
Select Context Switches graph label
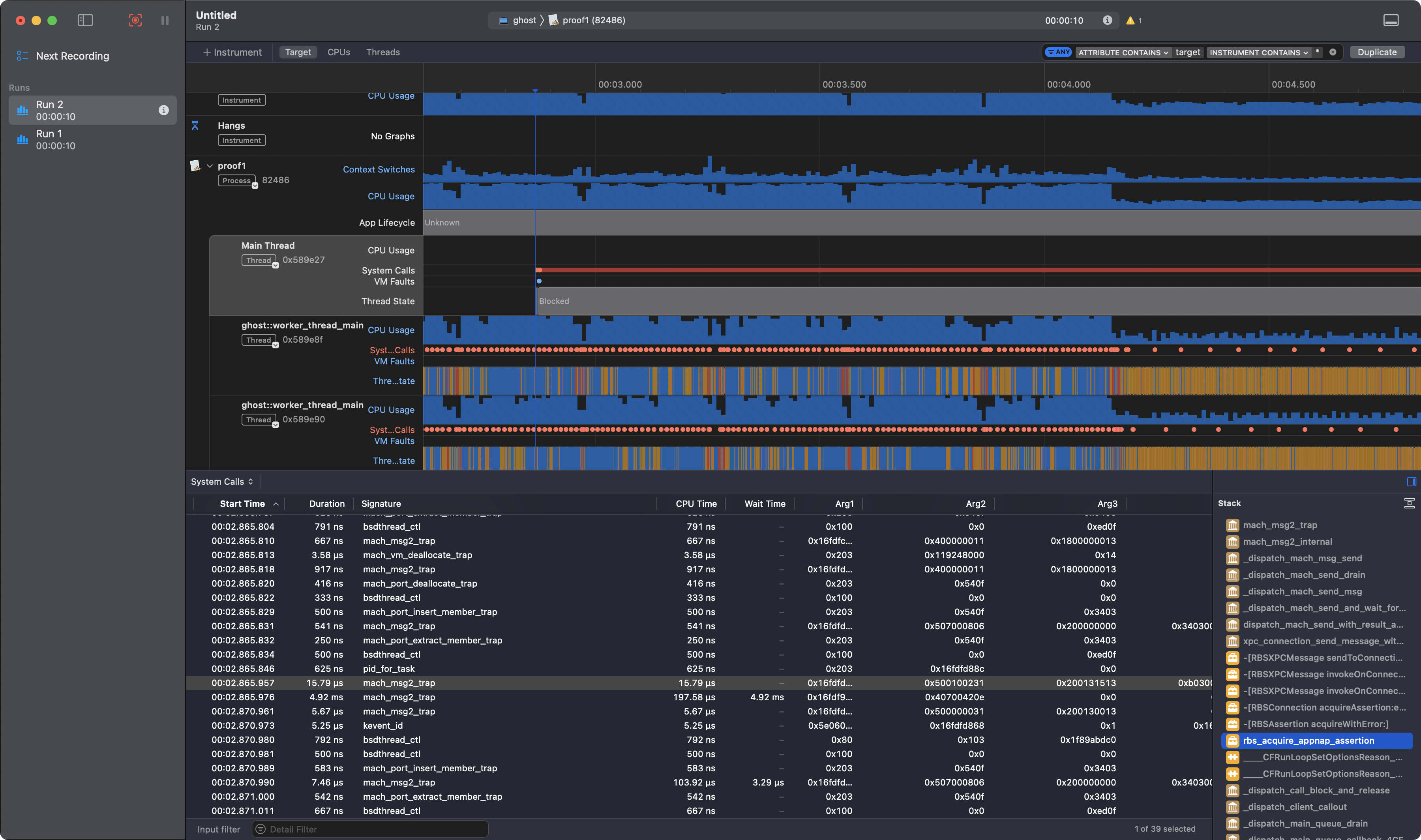coord(379,169)
